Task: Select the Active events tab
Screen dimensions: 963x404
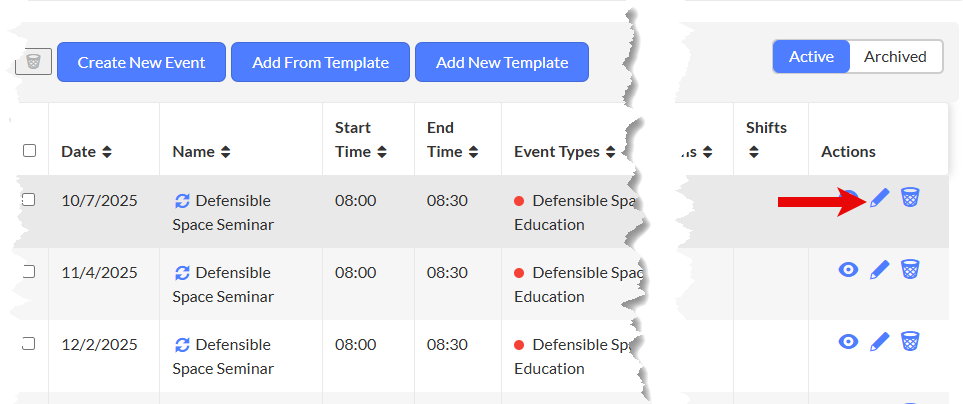Action: point(811,57)
